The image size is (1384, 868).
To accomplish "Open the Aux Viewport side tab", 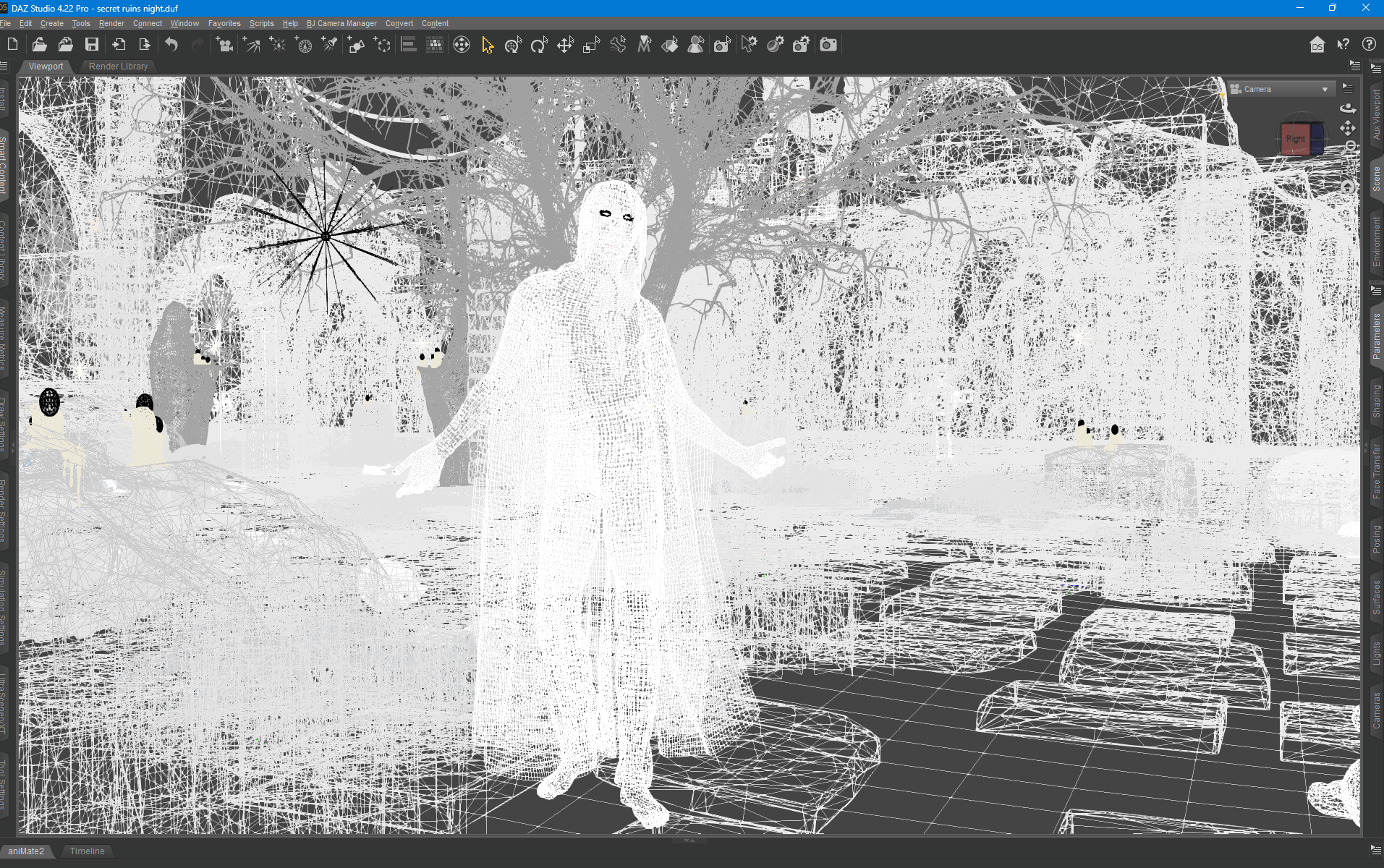I will [1376, 114].
